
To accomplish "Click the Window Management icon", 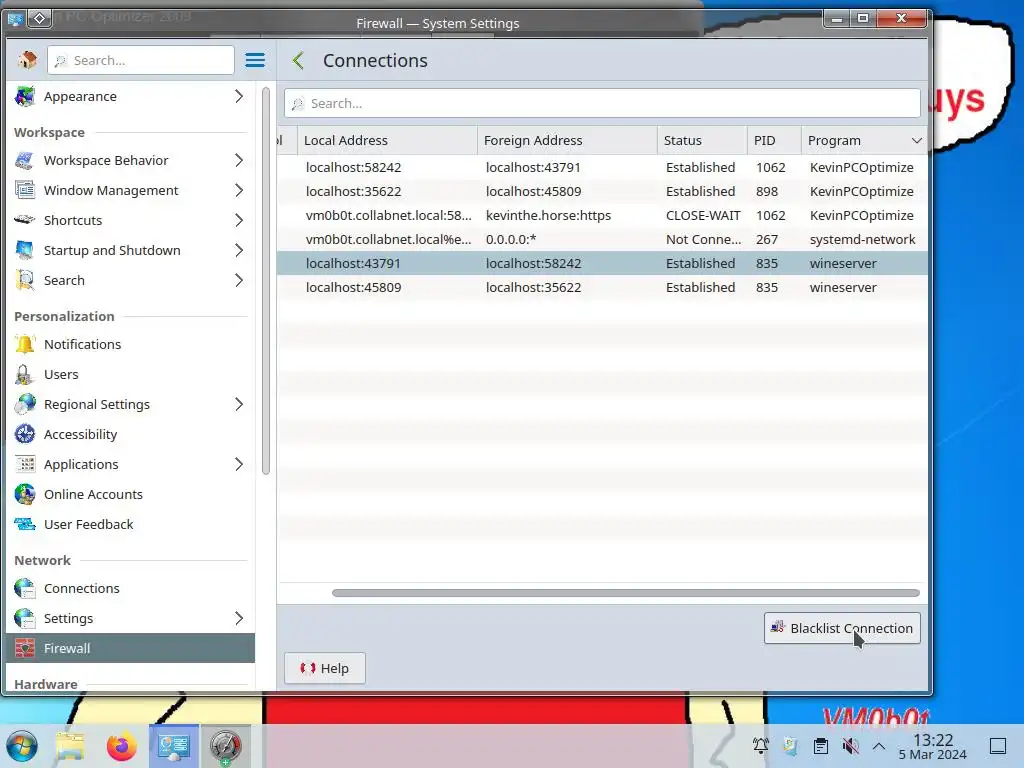I will coord(25,191).
